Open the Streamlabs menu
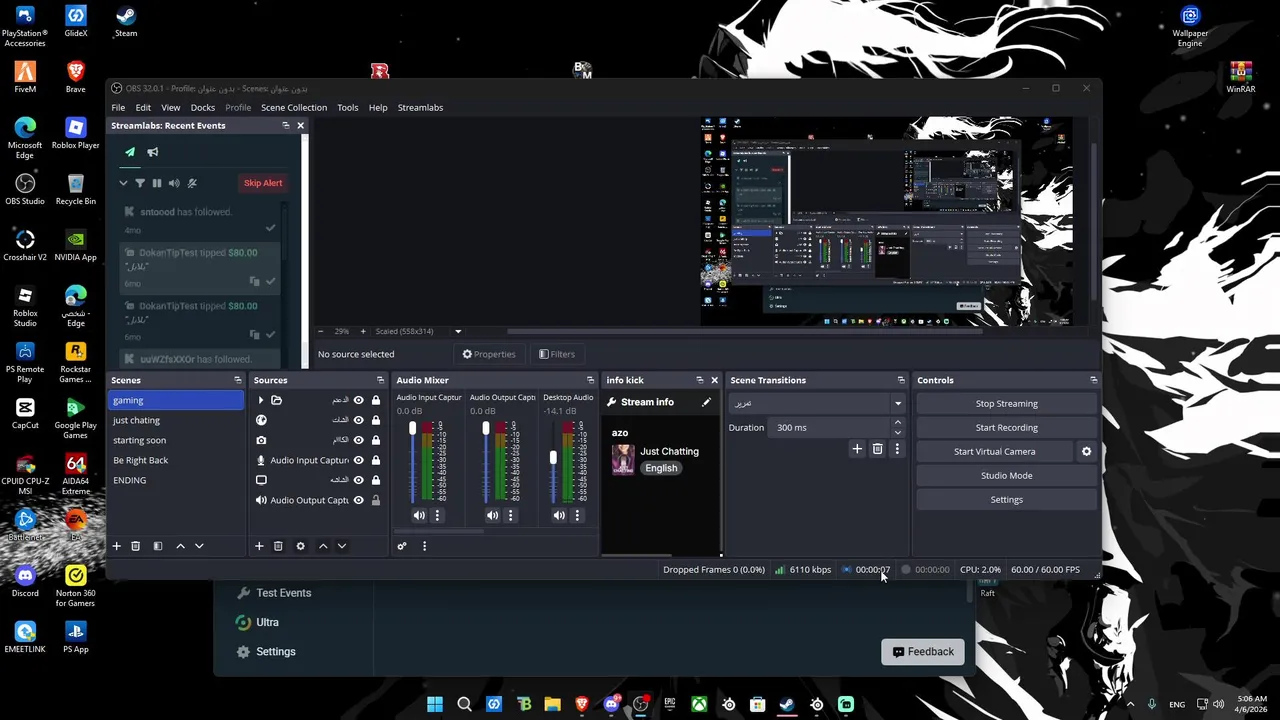Viewport: 1280px width, 720px height. tap(420, 107)
